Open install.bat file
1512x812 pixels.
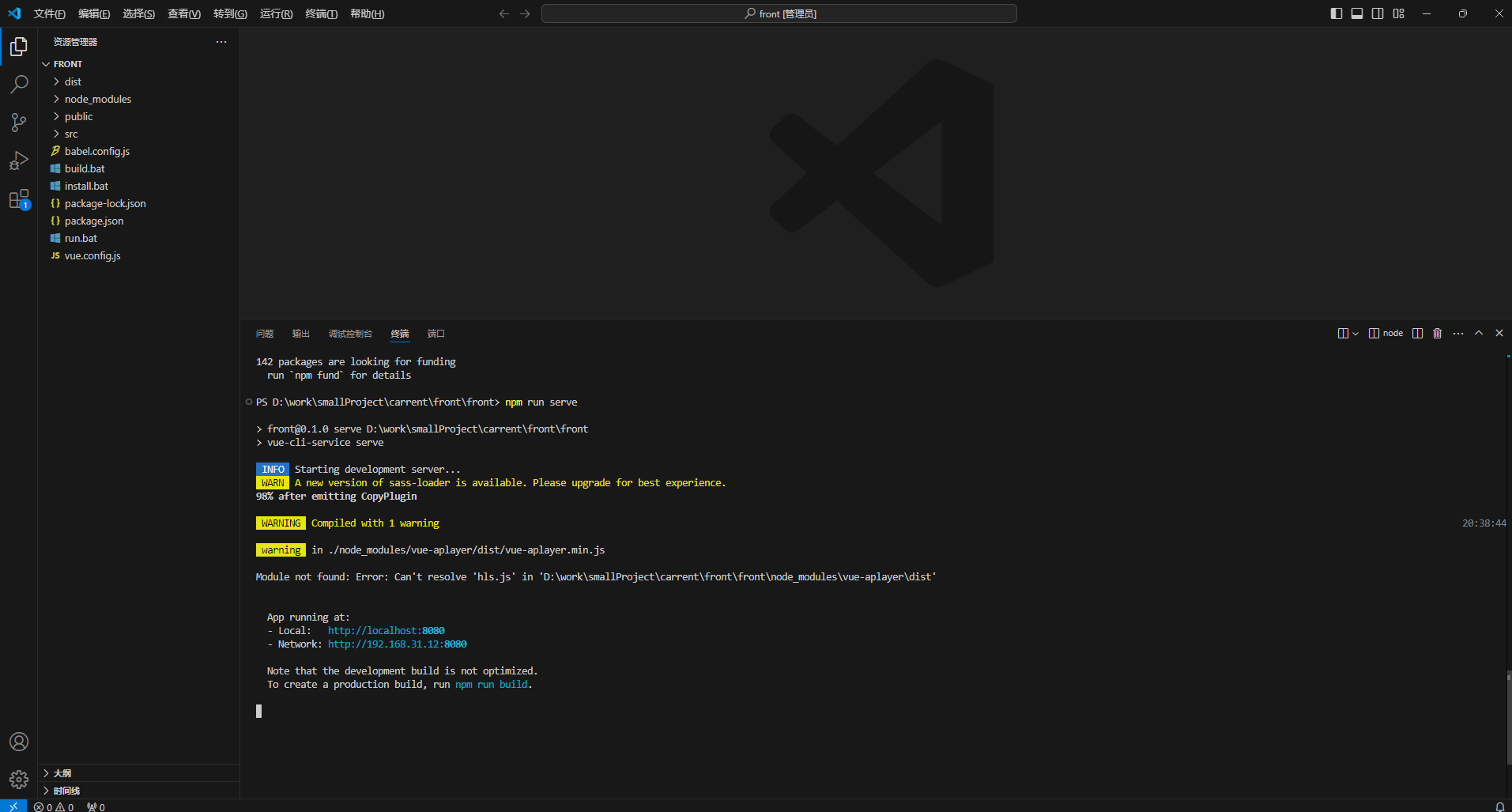click(x=138, y=186)
